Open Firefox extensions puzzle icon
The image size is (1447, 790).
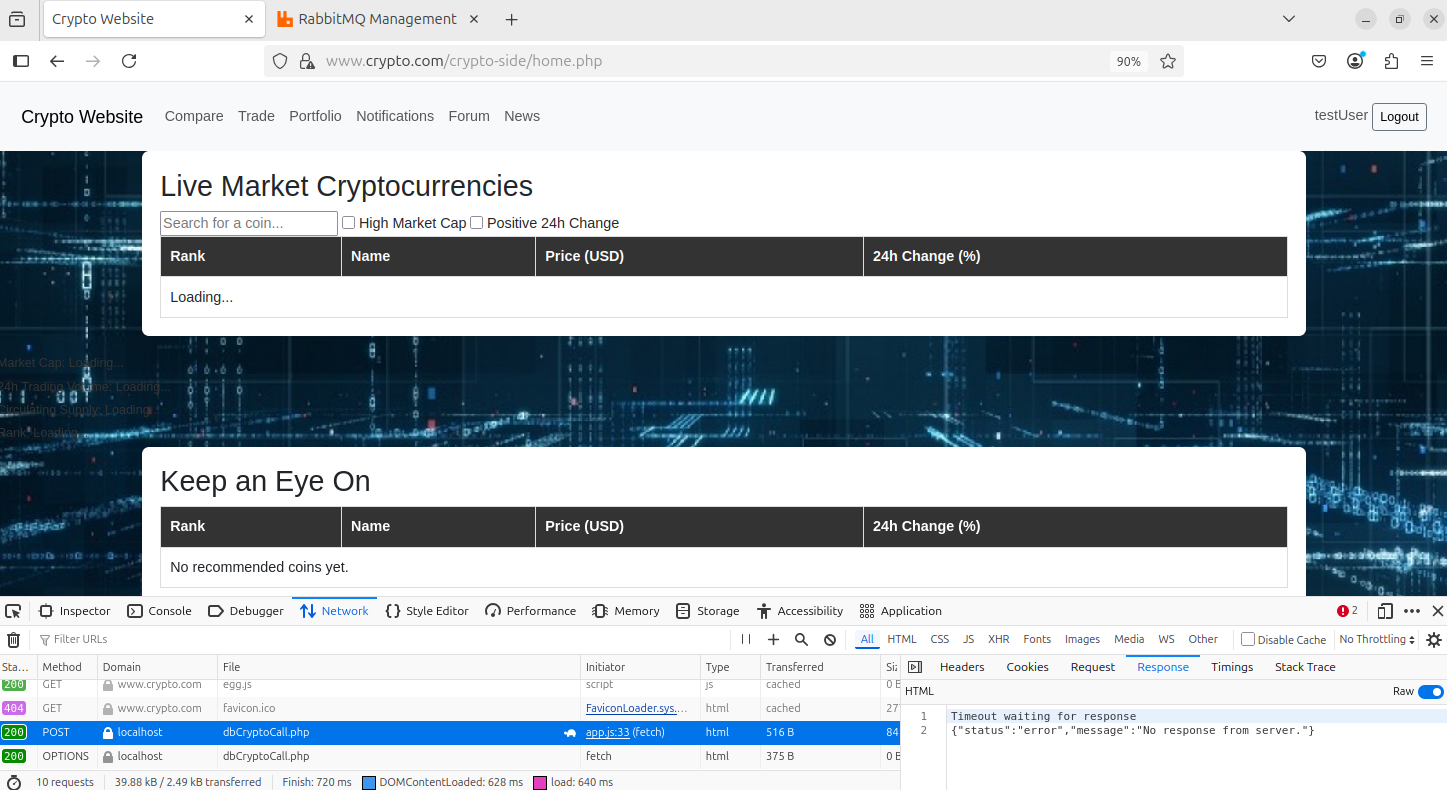1391,61
